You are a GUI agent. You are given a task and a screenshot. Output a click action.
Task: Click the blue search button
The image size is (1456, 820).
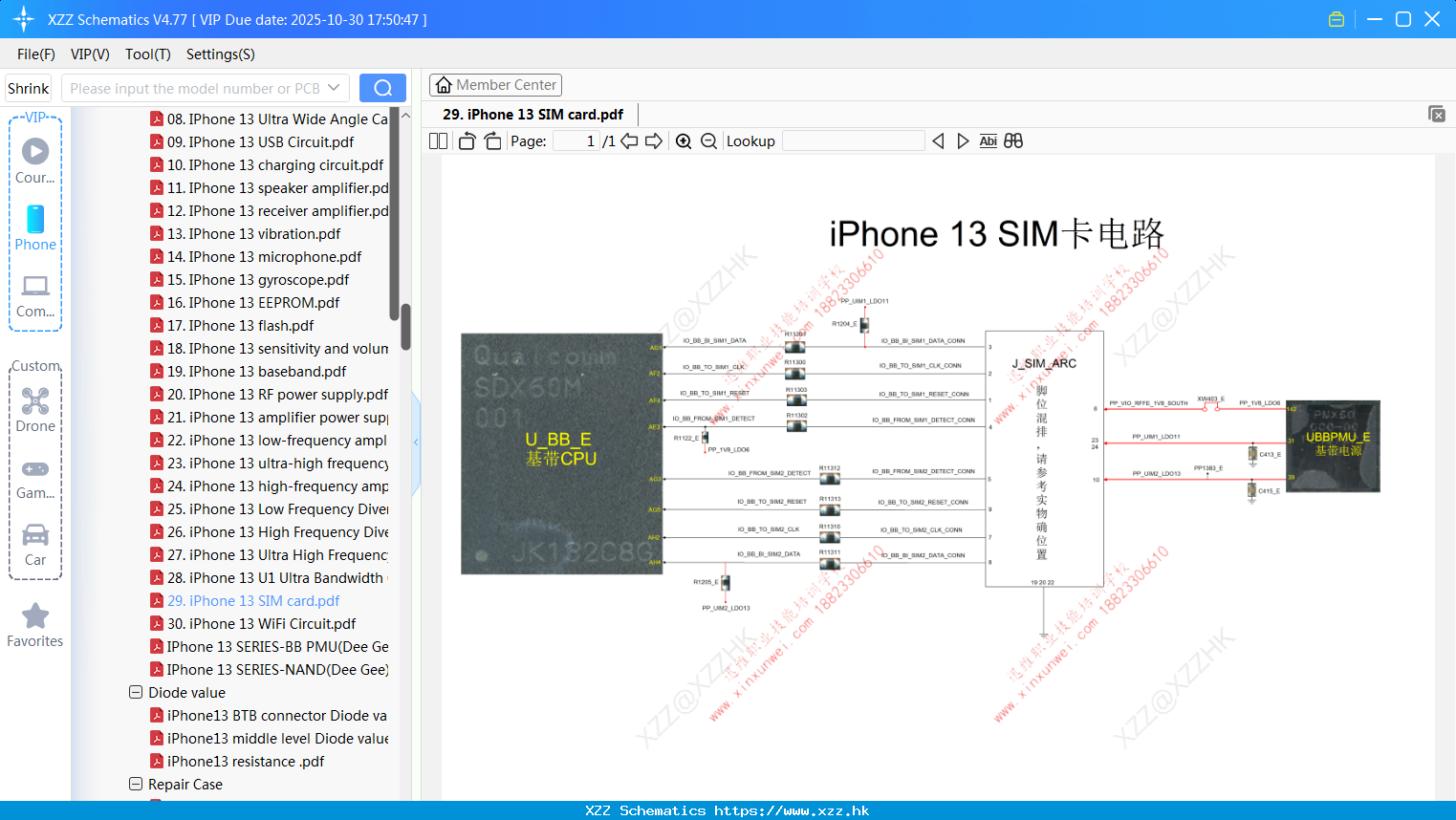(382, 88)
